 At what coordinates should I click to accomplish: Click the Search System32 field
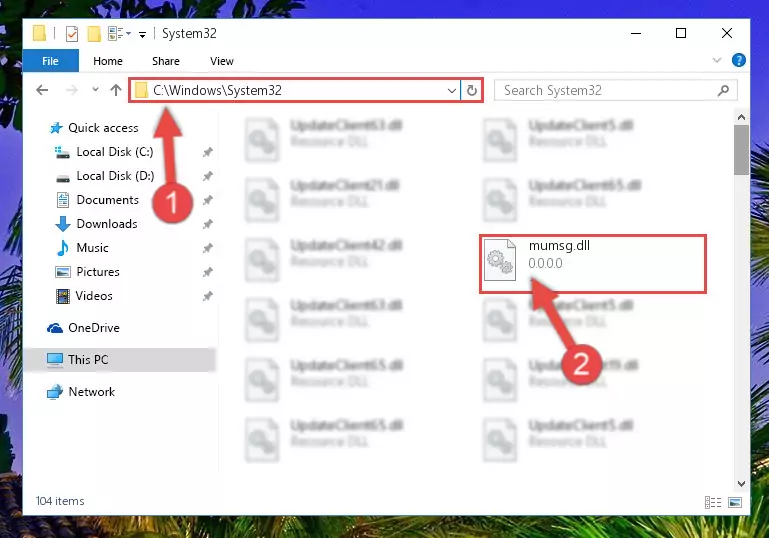[615, 90]
